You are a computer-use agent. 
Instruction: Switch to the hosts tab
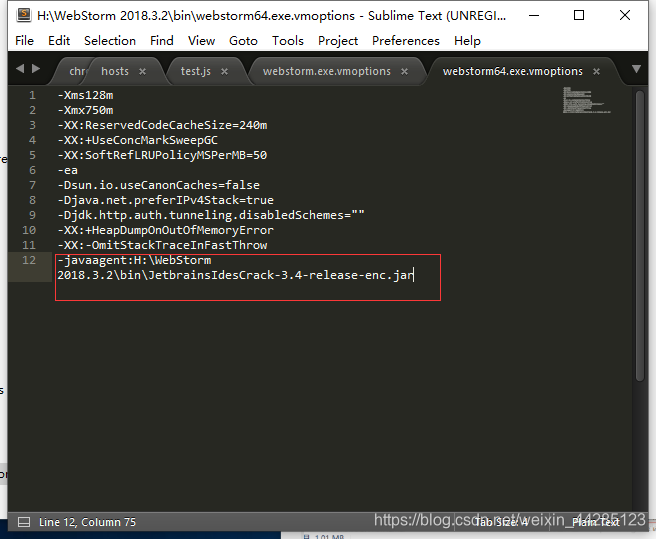pos(115,71)
